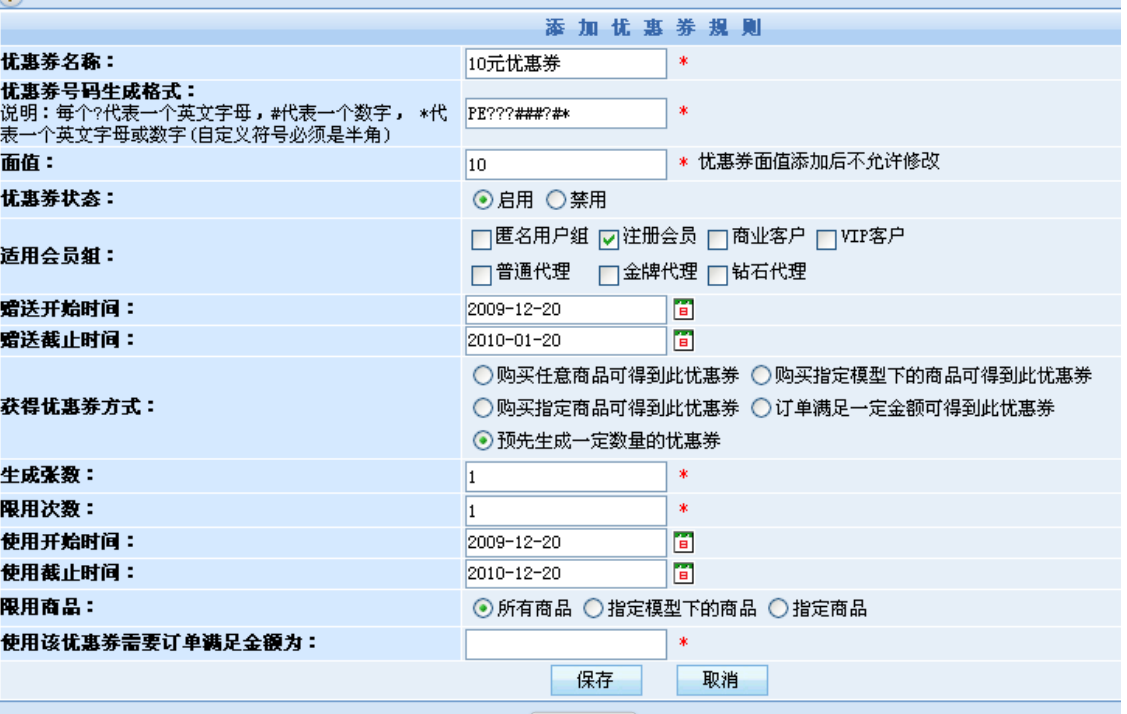
Task: Check the 金牌代理 checkbox
Action: [x=609, y=275]
